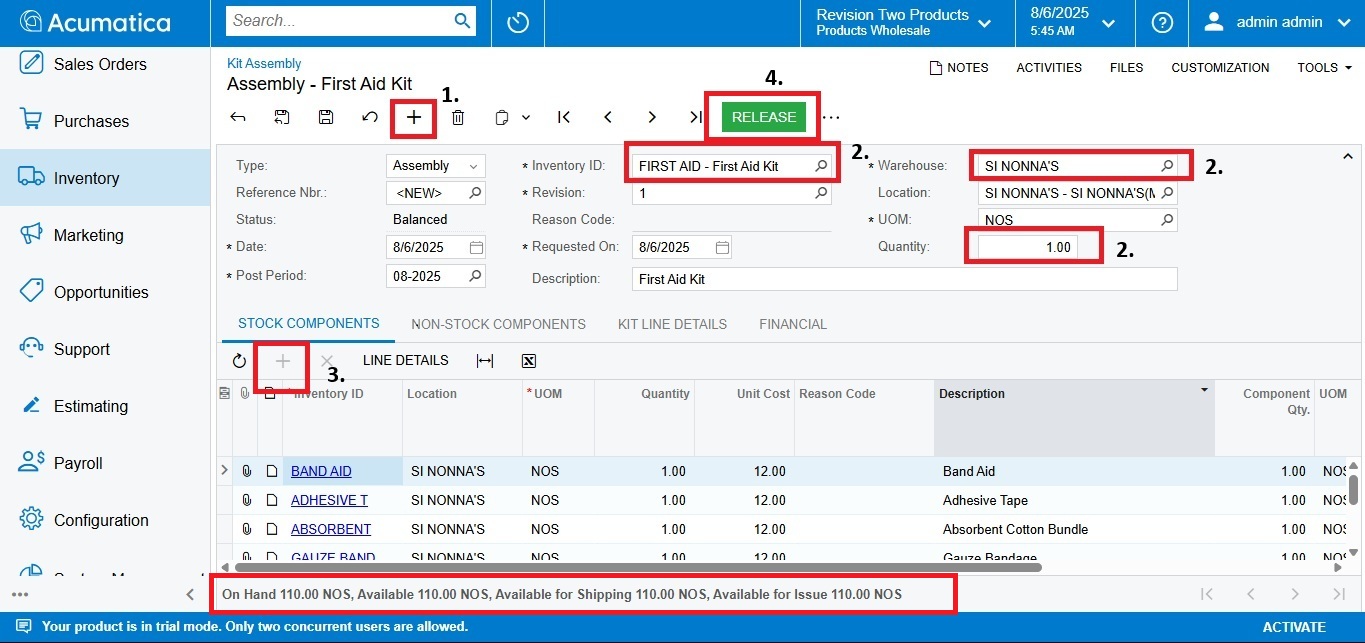1365x643 pixels.
Task: Open the recent history clock icon
Action: (x=518, y=22)
